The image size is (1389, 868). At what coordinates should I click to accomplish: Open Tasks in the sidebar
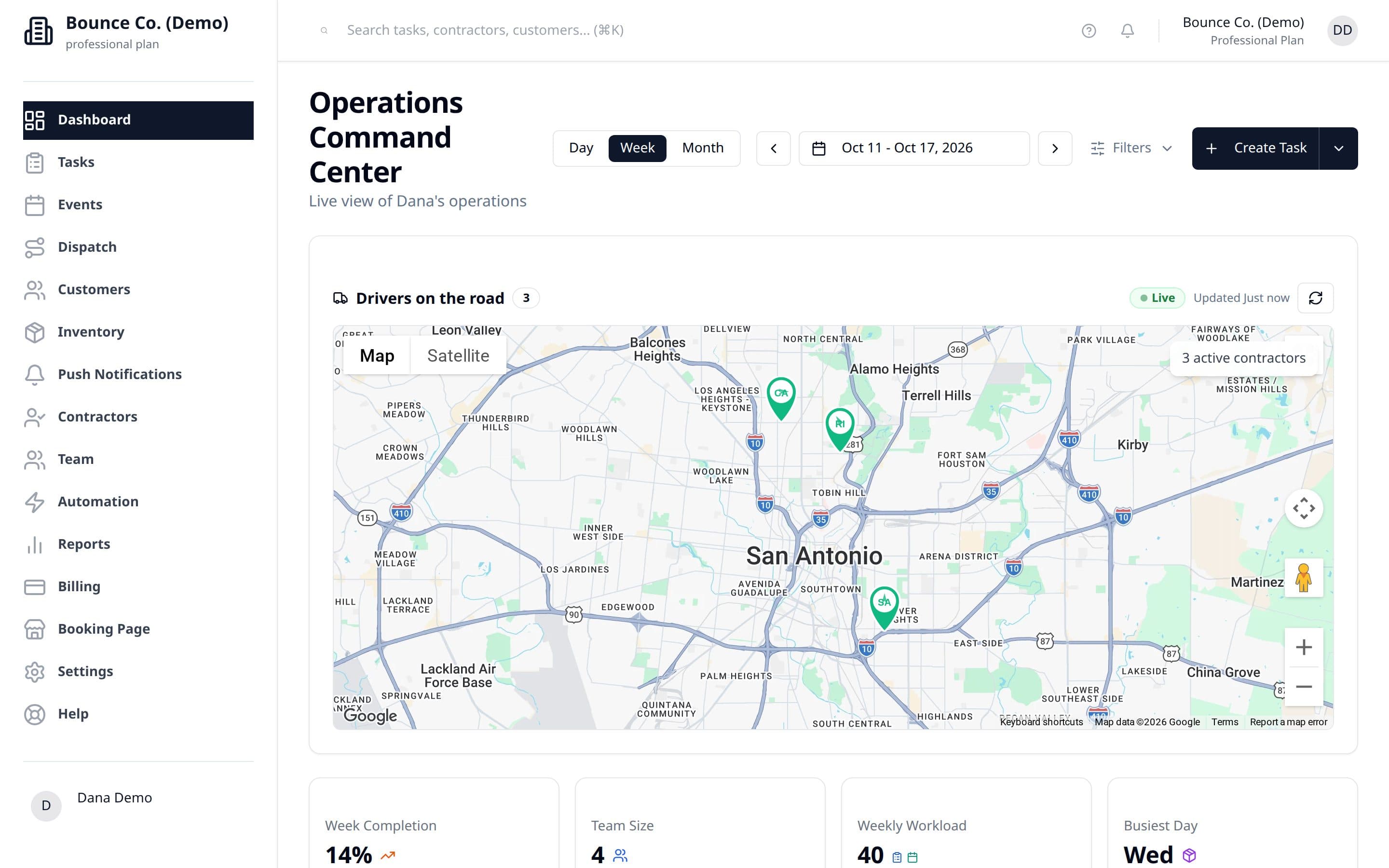coord(138,163)
